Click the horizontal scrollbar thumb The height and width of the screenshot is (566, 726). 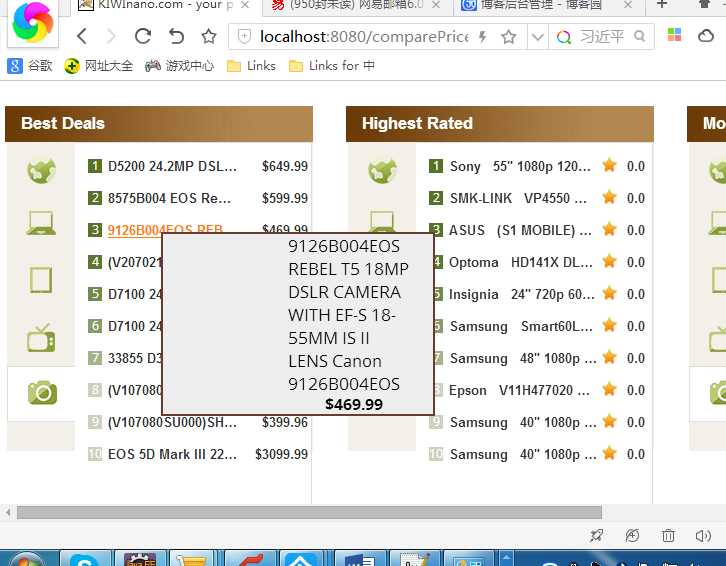[309, 512]
